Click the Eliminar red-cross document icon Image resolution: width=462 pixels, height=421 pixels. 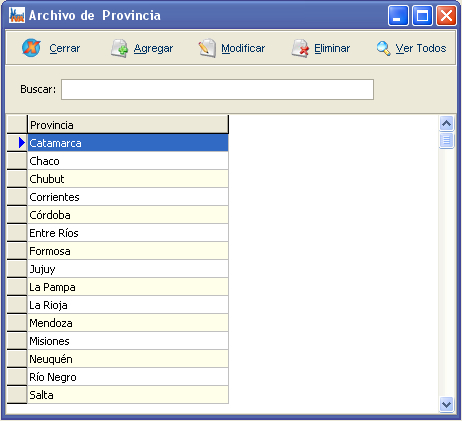(x=300, y=49)
